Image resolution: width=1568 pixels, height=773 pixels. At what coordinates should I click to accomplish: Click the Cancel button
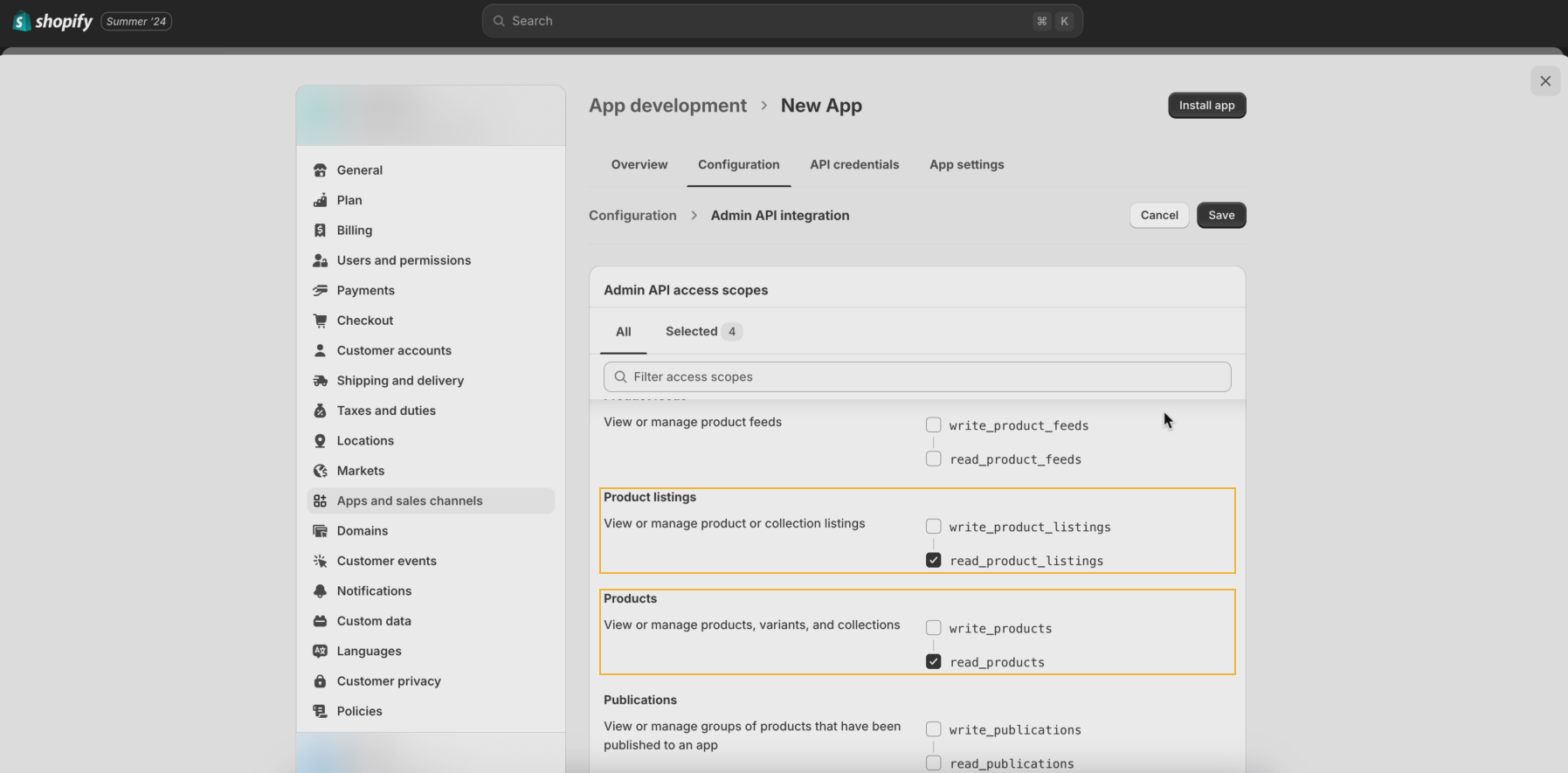(x=1159, y=216)
